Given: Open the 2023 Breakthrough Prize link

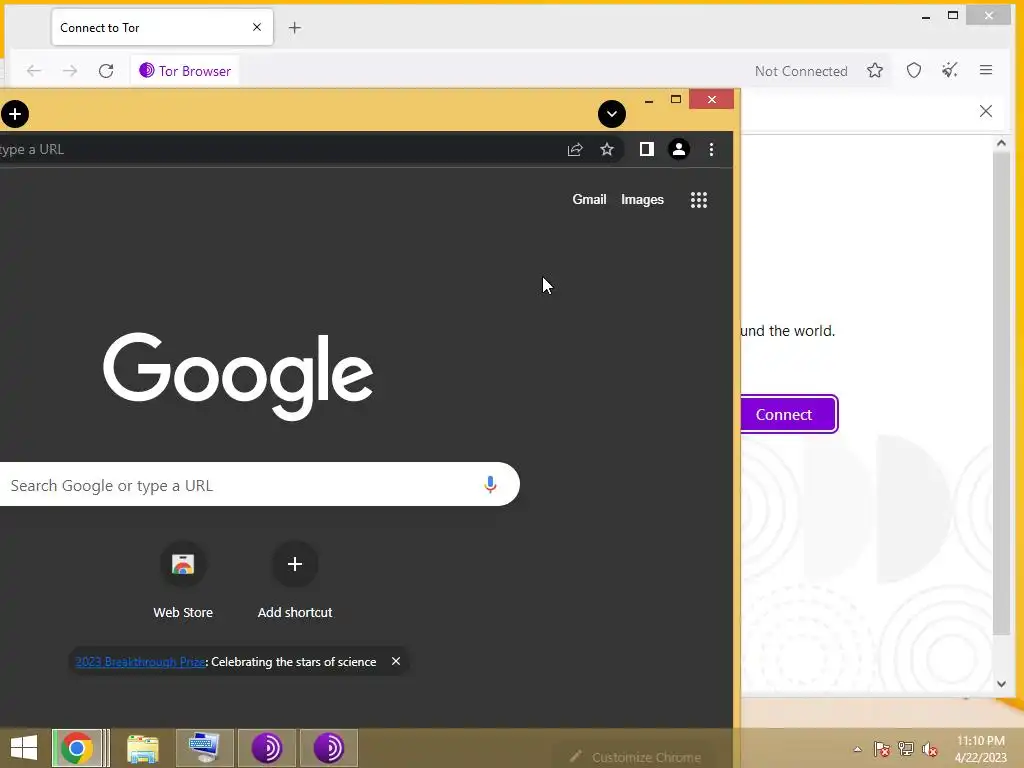Looking at the screenshot, I should click(140, 662).
